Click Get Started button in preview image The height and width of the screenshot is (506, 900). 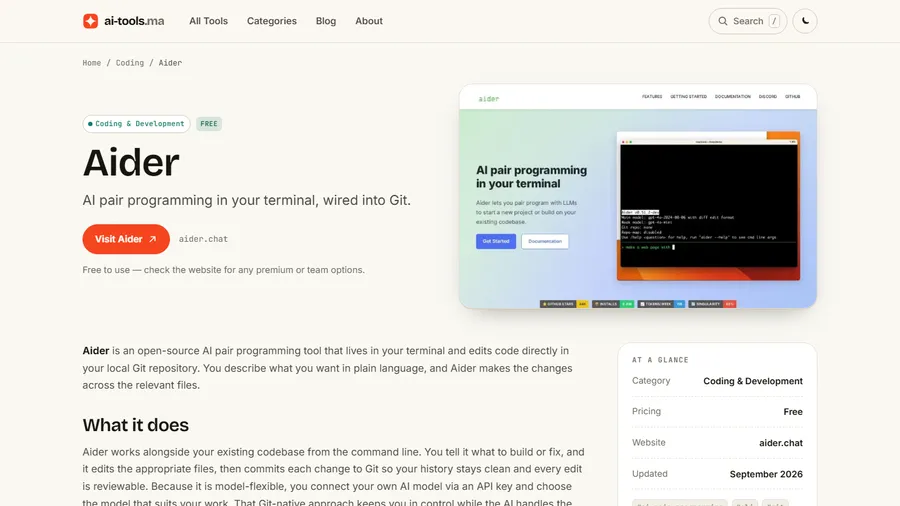click(496, 242)
